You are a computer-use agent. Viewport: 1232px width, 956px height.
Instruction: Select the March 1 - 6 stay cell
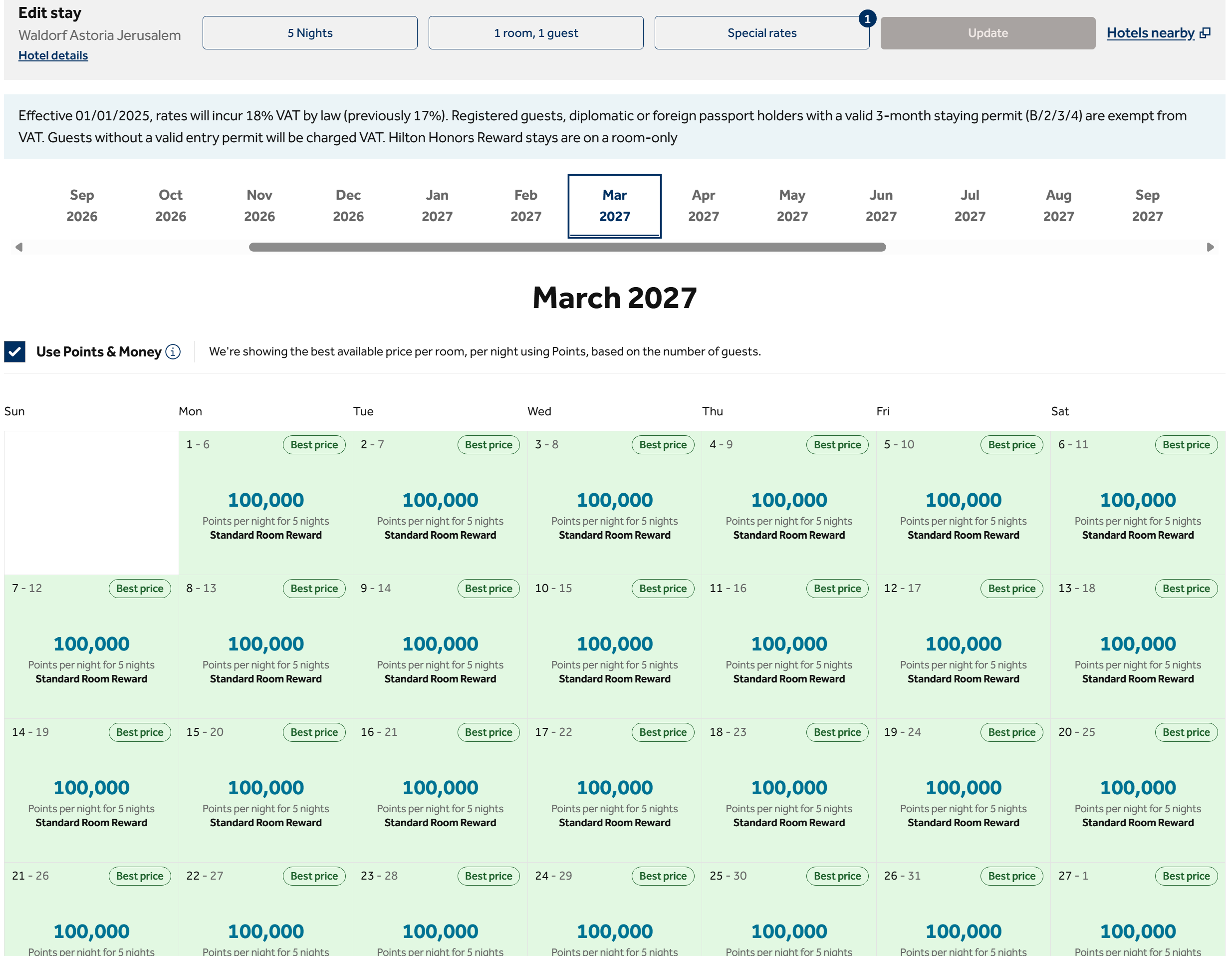tap(265, 503)
